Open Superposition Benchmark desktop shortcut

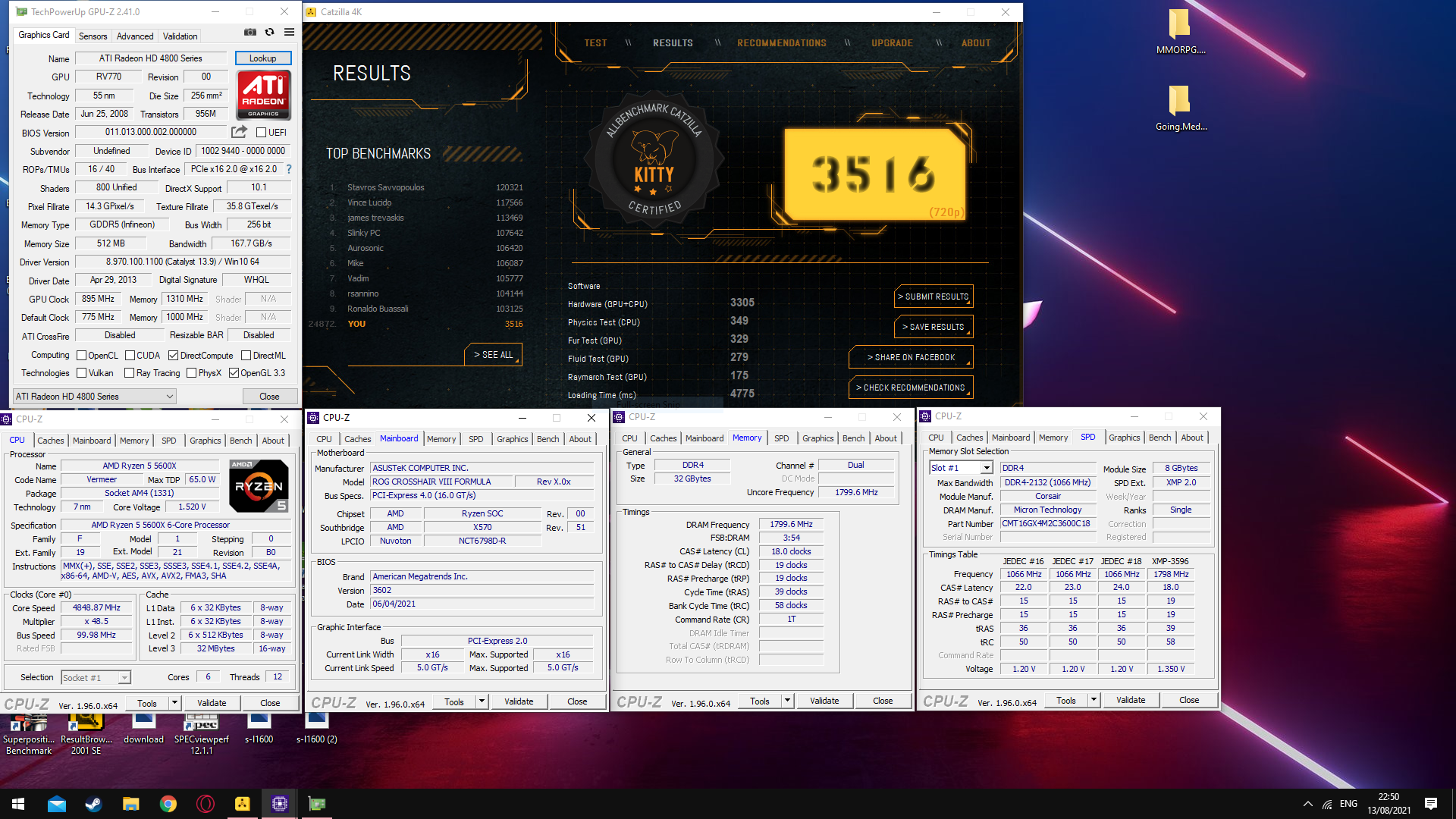click(29, 734)
